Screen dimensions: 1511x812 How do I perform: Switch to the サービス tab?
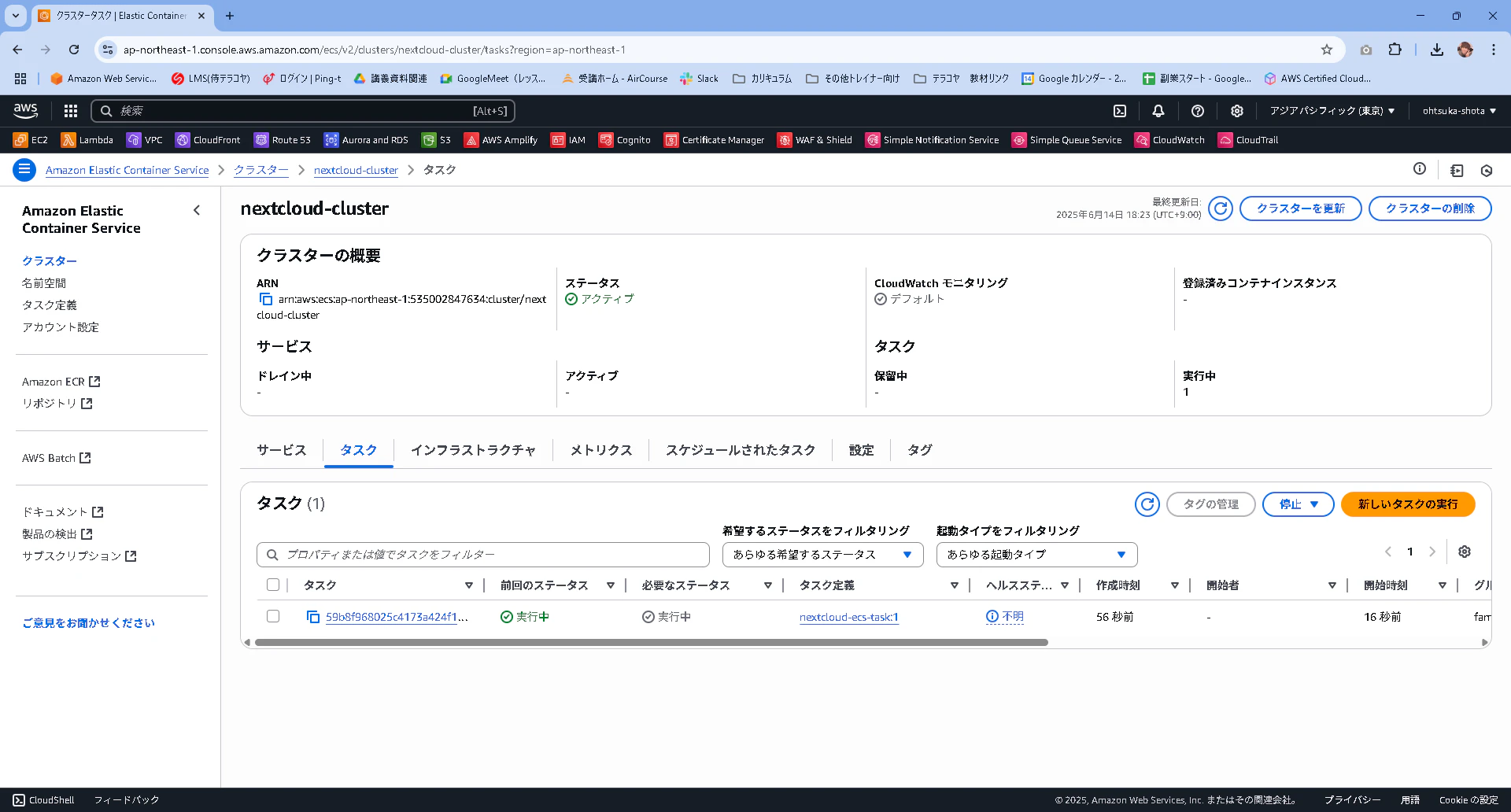pyautogui.click(x=281, y=450)
